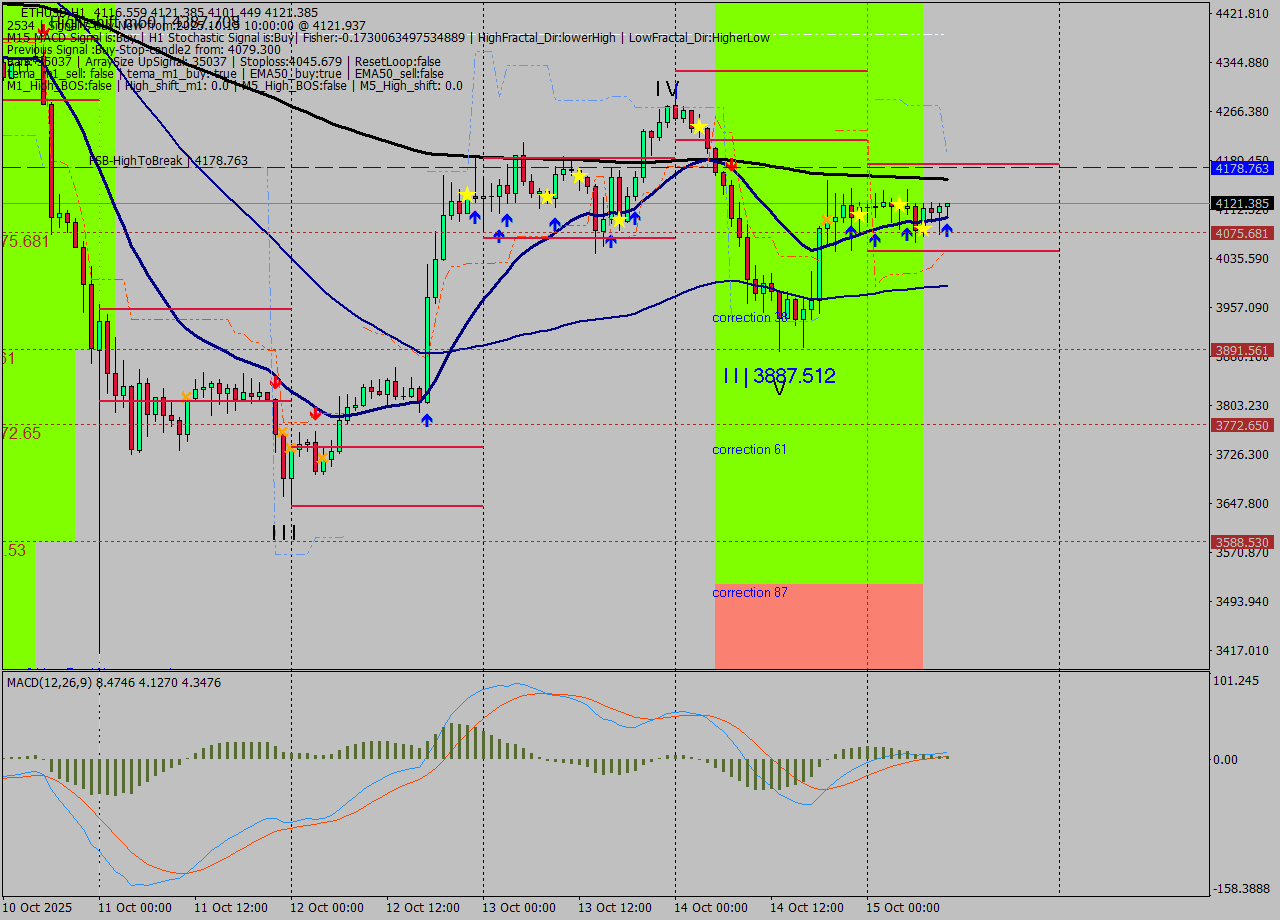Viewport: 1280px width, 920px height.
Task: Select a yellow star marker on the 14 Oct recovery
Action: 899,204
